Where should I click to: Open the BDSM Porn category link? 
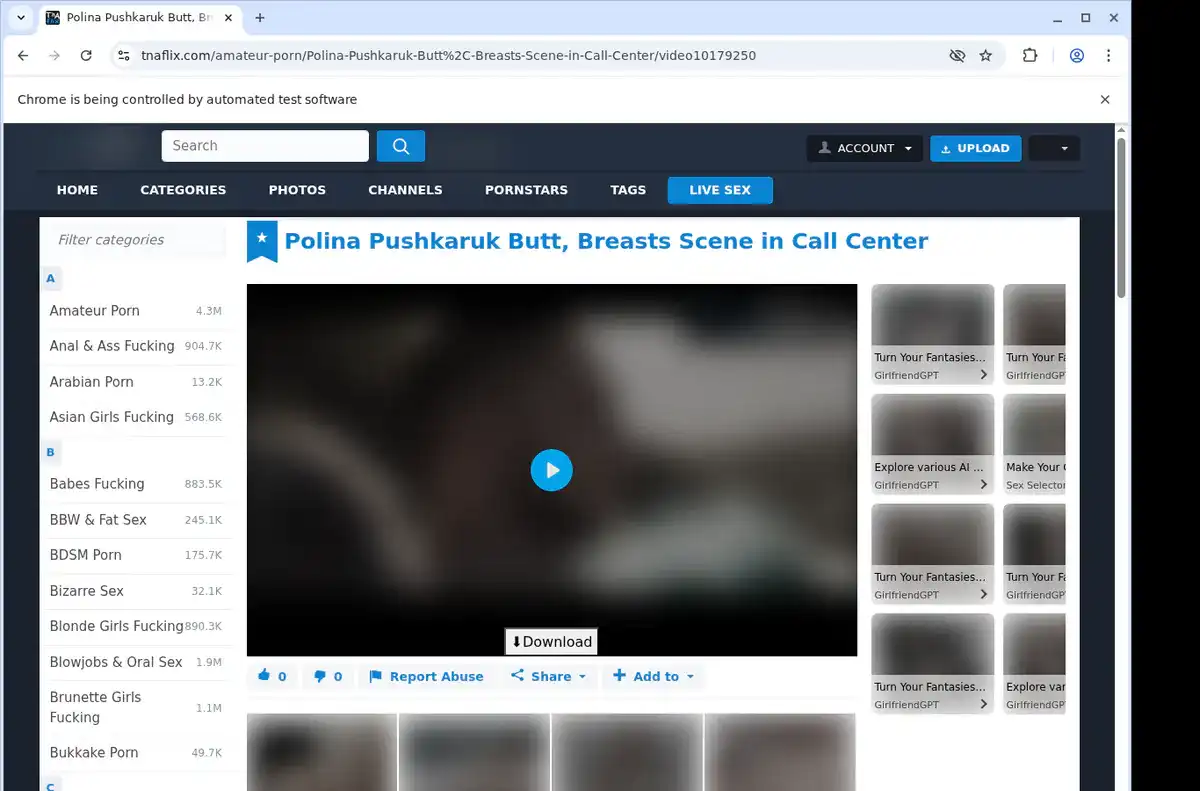86,555
